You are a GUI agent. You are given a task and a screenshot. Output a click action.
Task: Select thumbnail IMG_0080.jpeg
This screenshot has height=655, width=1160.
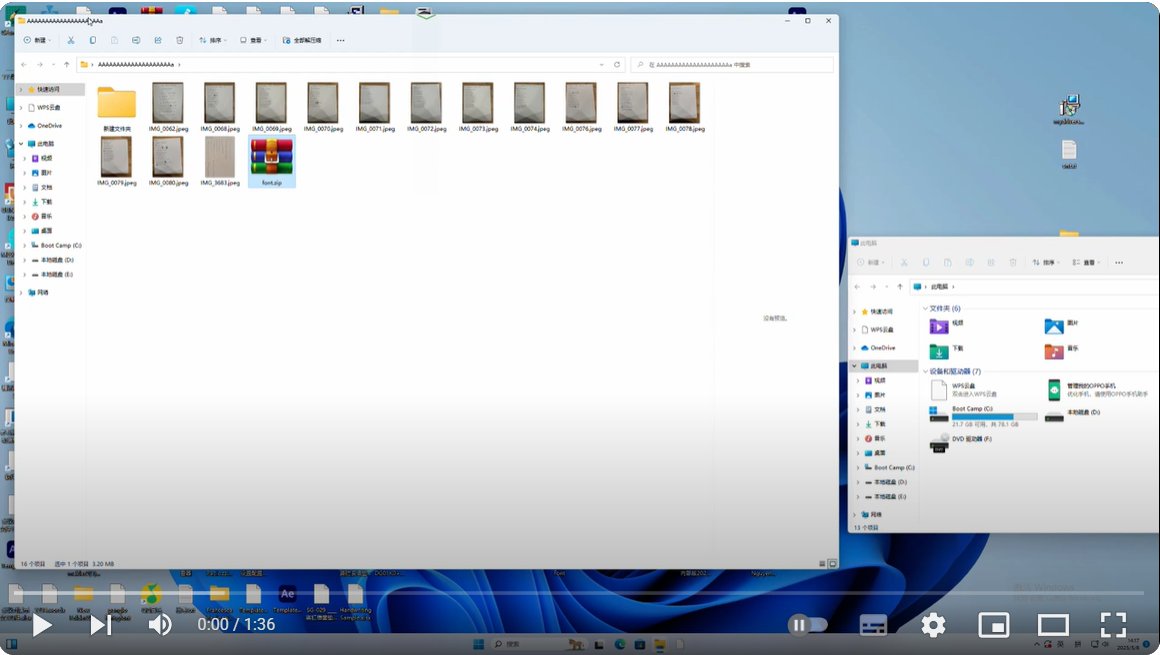[x=168, y=161]
